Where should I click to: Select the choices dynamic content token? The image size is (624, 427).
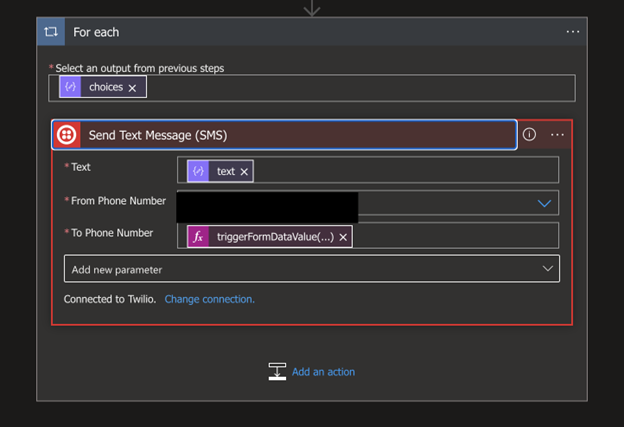point(105,88)
